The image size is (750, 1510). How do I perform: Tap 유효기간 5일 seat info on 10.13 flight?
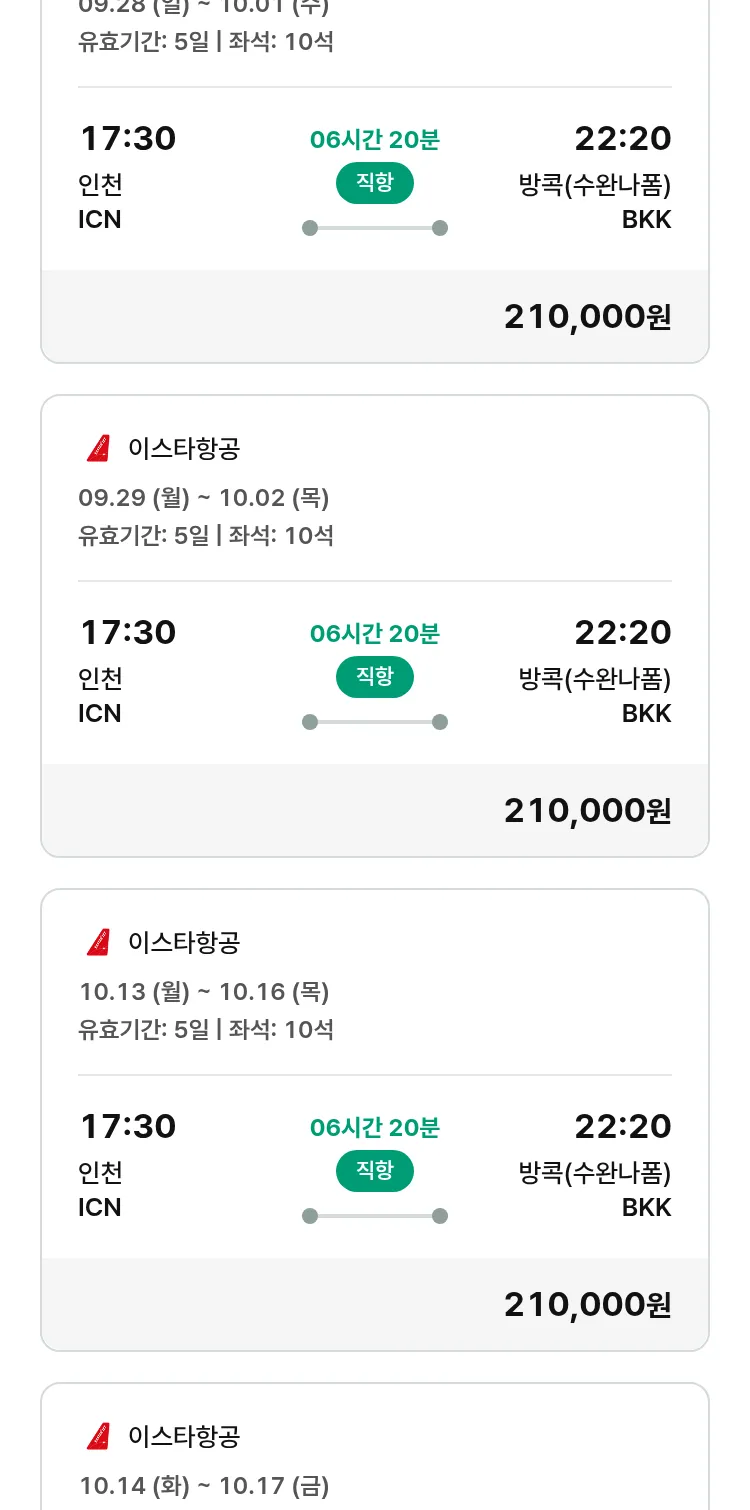coord(206,1029)
